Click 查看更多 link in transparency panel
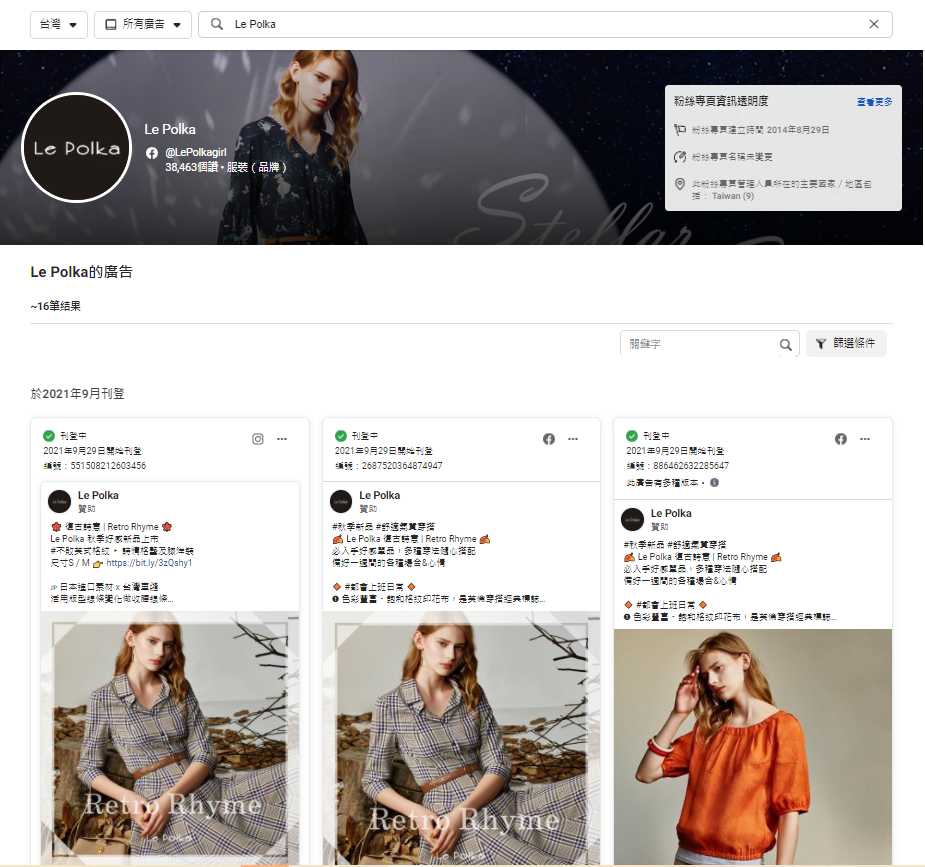This screenshot has width=925, height=867. pyautogui.click(x=874, y=102)
